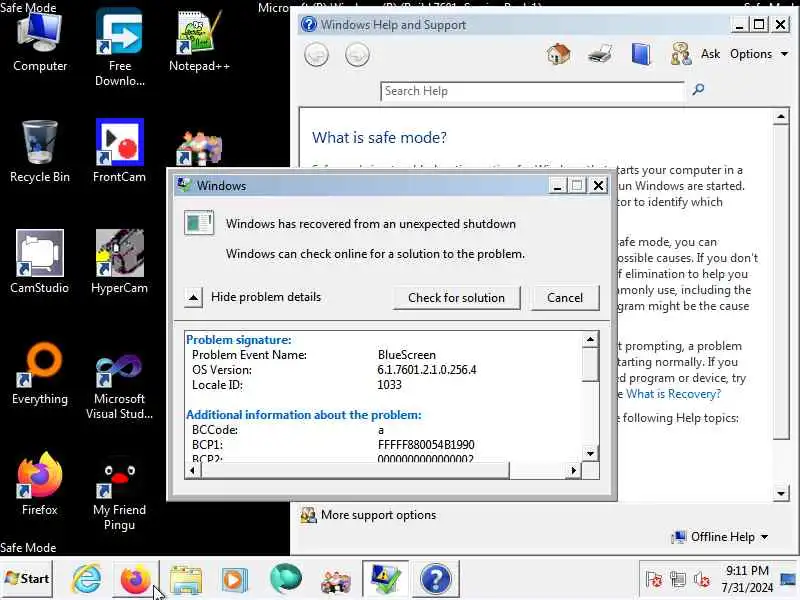Viewport: 800px width, 600px height.
Task: Select the Locale ID value 1033
Action: (389, 385)
